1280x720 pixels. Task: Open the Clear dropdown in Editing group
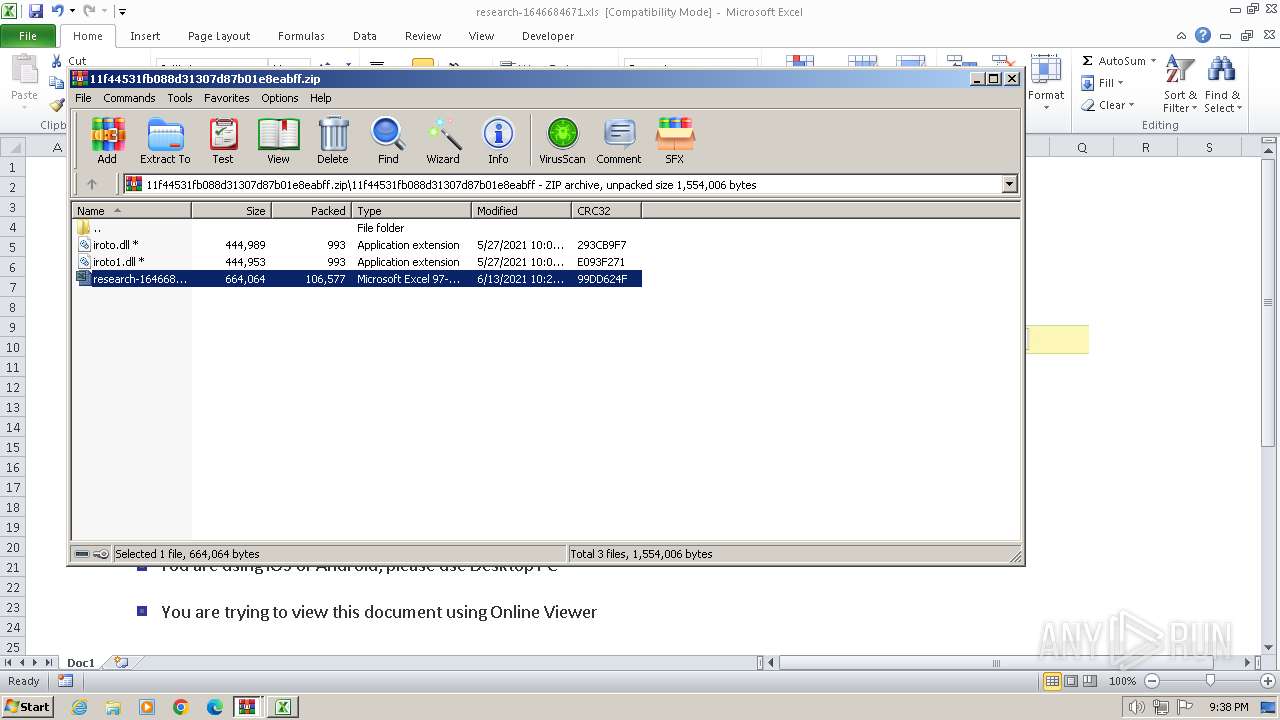point(1131,105)
